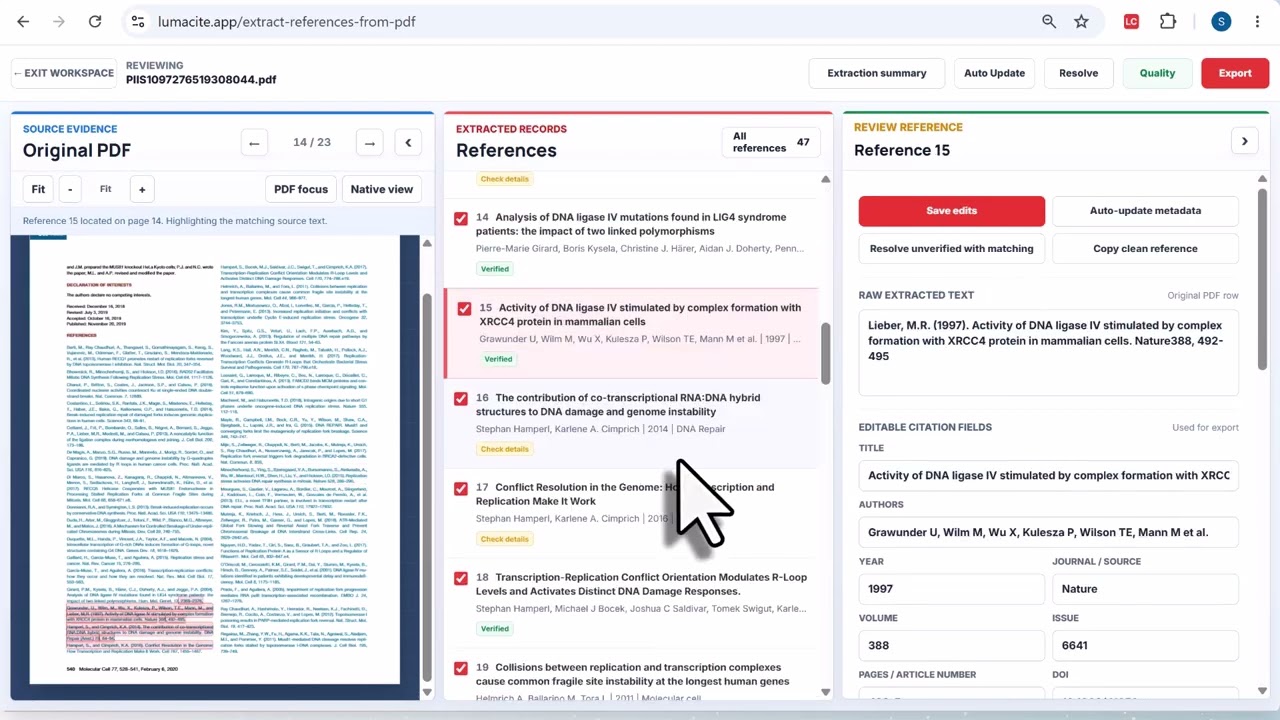Click Auto Update in top toolbar
1280x720 pixels.
(994, 73)
